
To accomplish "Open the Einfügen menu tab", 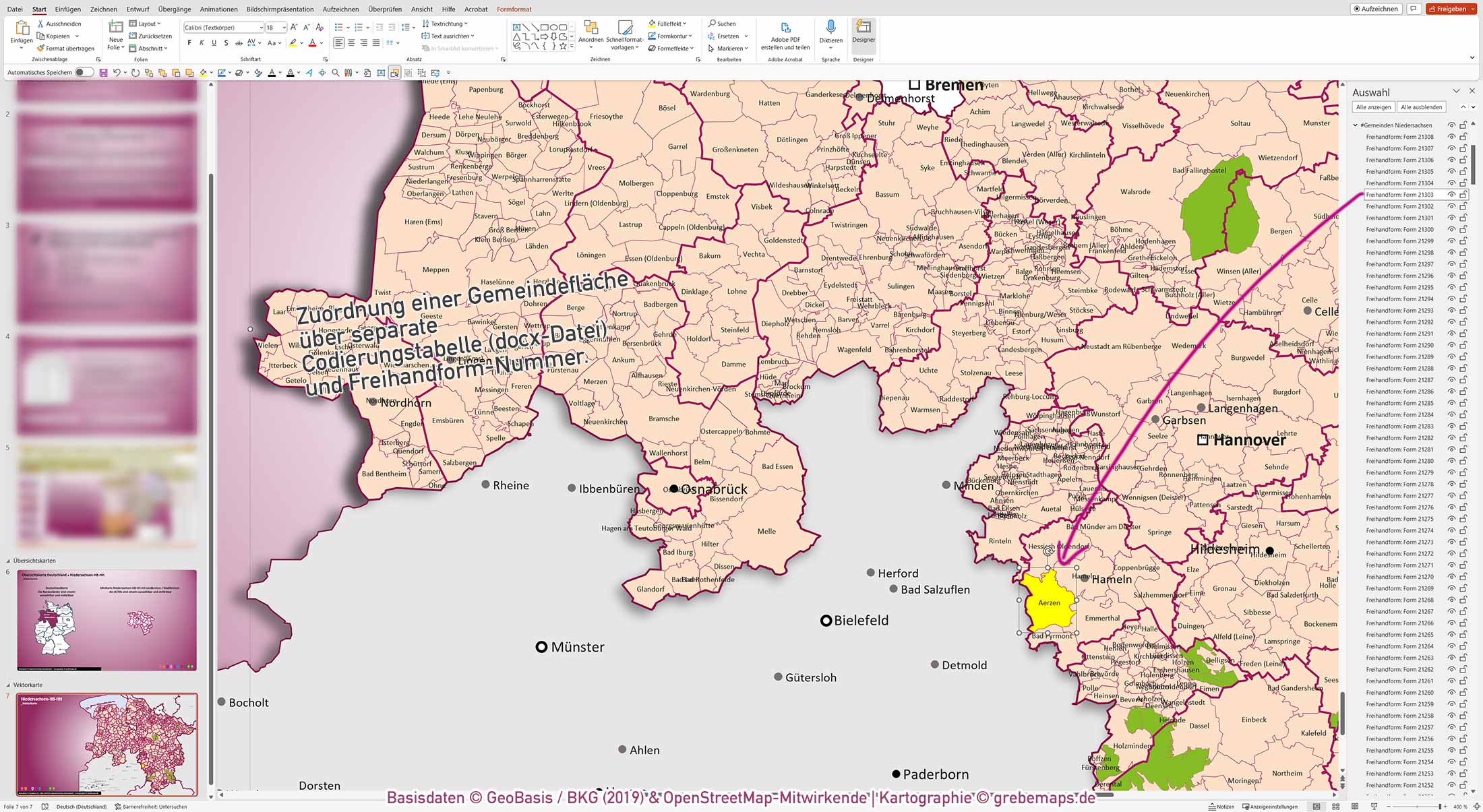I will 67,9.
